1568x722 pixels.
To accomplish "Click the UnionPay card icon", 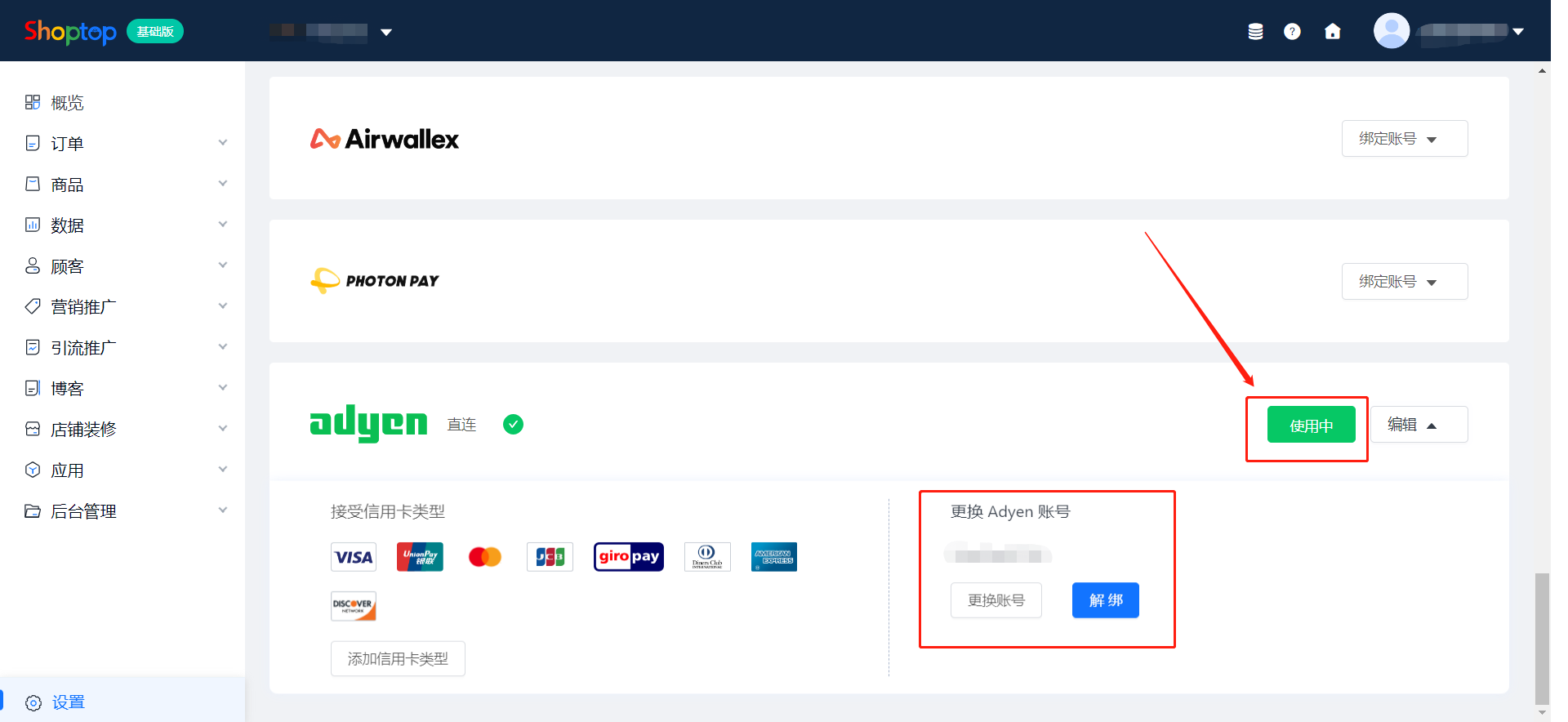I will click(x=420, y=557).
